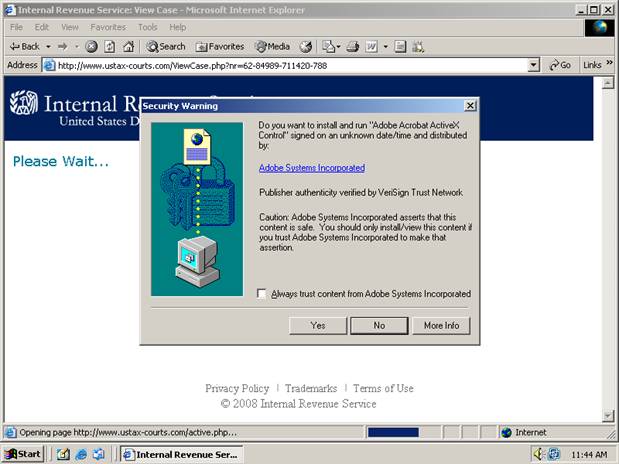Click the status bar page icon
Viewport: 619px width, 464px height.
coord(11,432)
